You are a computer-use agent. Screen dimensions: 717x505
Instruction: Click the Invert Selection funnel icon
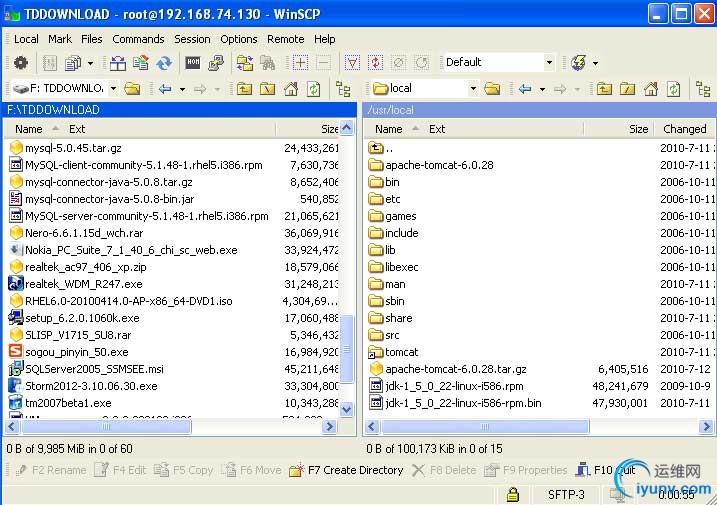(352, 63)
